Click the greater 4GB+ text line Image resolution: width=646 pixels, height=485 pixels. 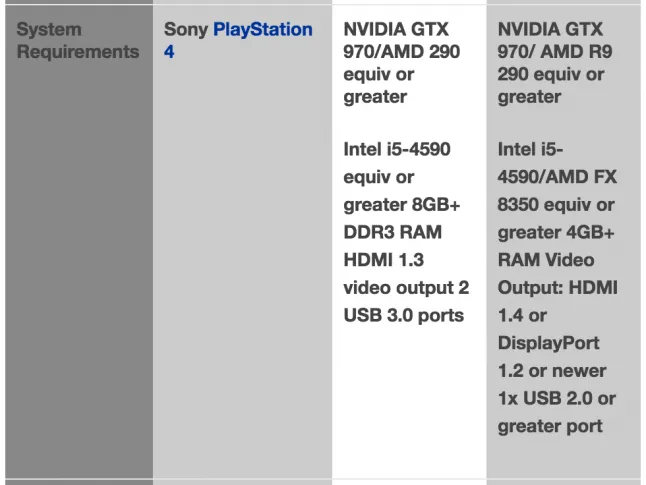[556, 232]
